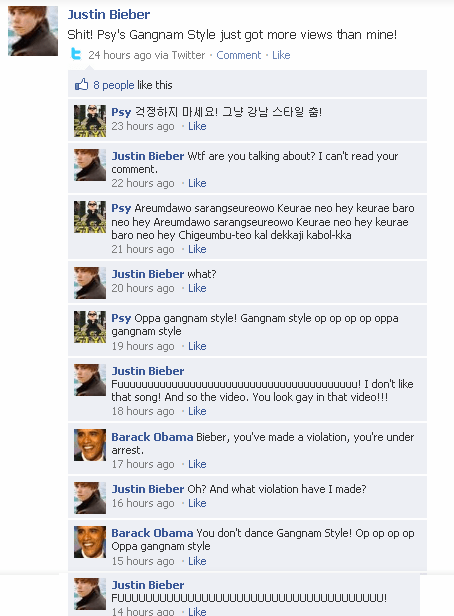This screenshot has height=616, width=454.
Task: Click Psy's avatar on the Korean-text comment
Action: point(90,121)
